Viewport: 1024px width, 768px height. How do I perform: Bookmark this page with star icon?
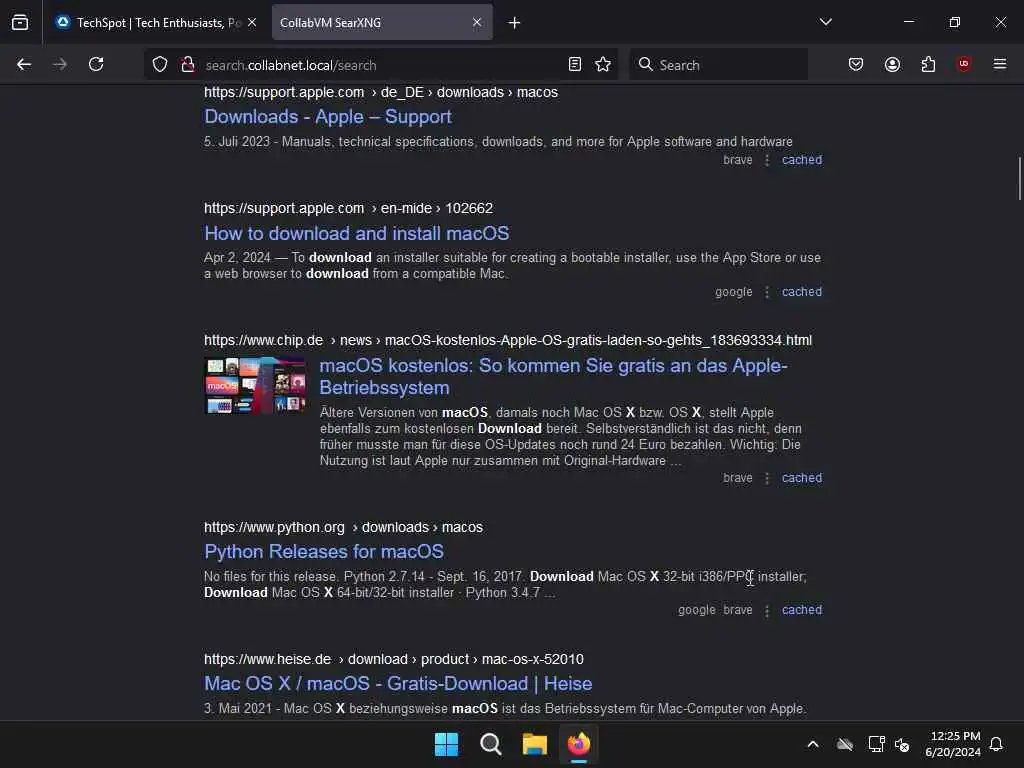603,64
